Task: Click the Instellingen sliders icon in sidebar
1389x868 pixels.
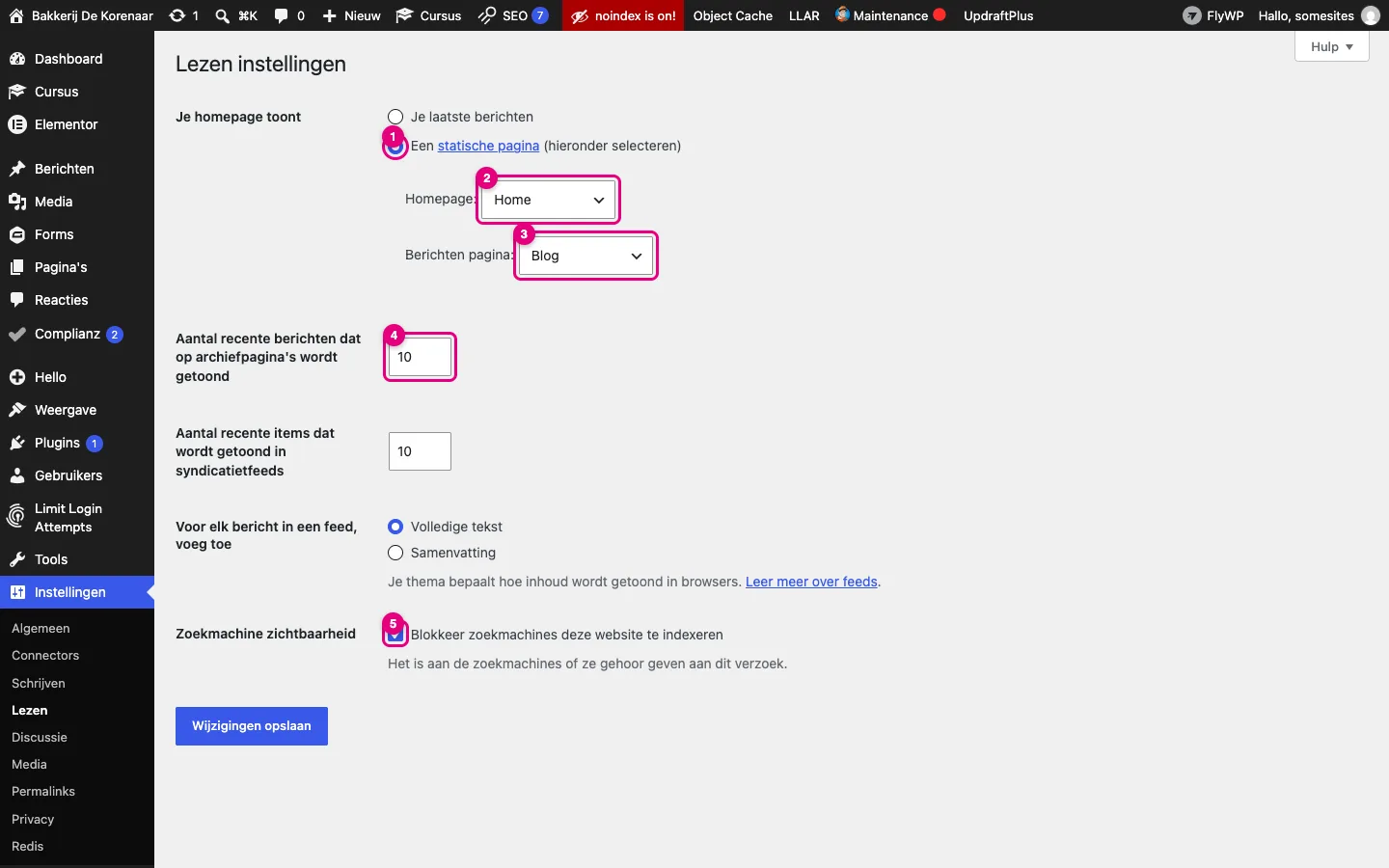Action: click(17, 592)
